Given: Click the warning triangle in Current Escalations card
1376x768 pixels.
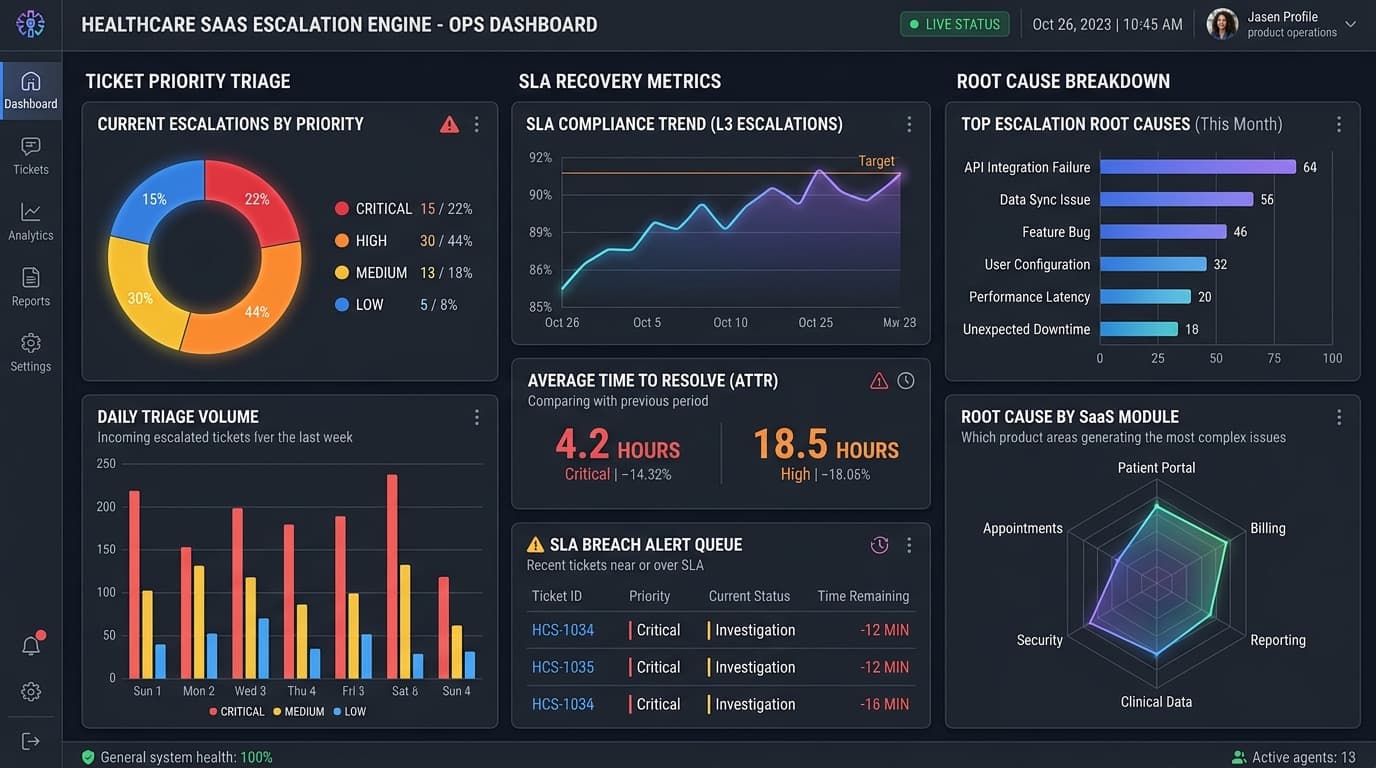Looking at the screenshot, I should point(450,124).
